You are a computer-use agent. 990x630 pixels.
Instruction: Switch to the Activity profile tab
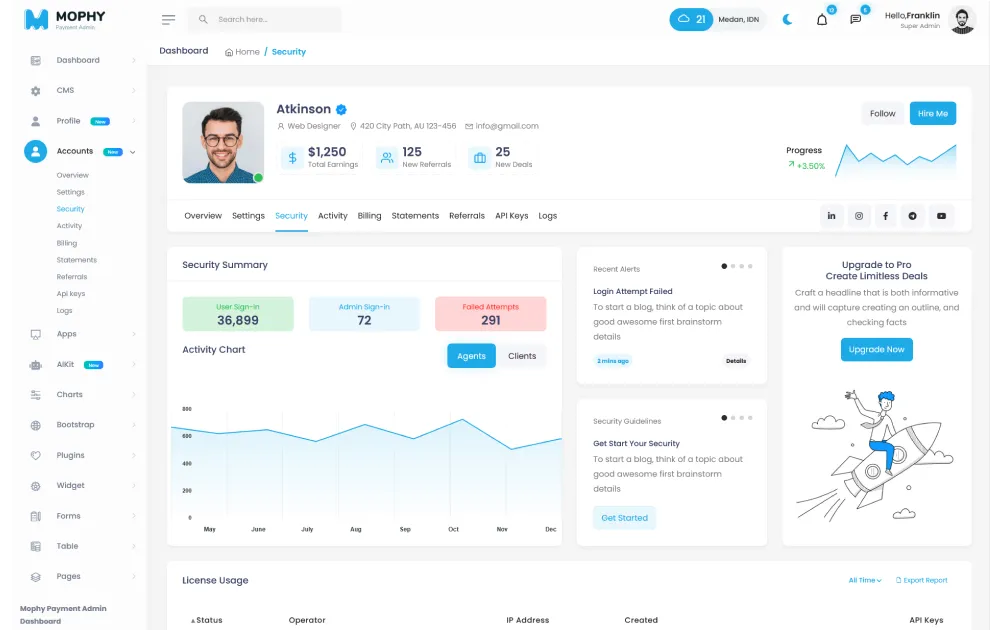(333, 216)
